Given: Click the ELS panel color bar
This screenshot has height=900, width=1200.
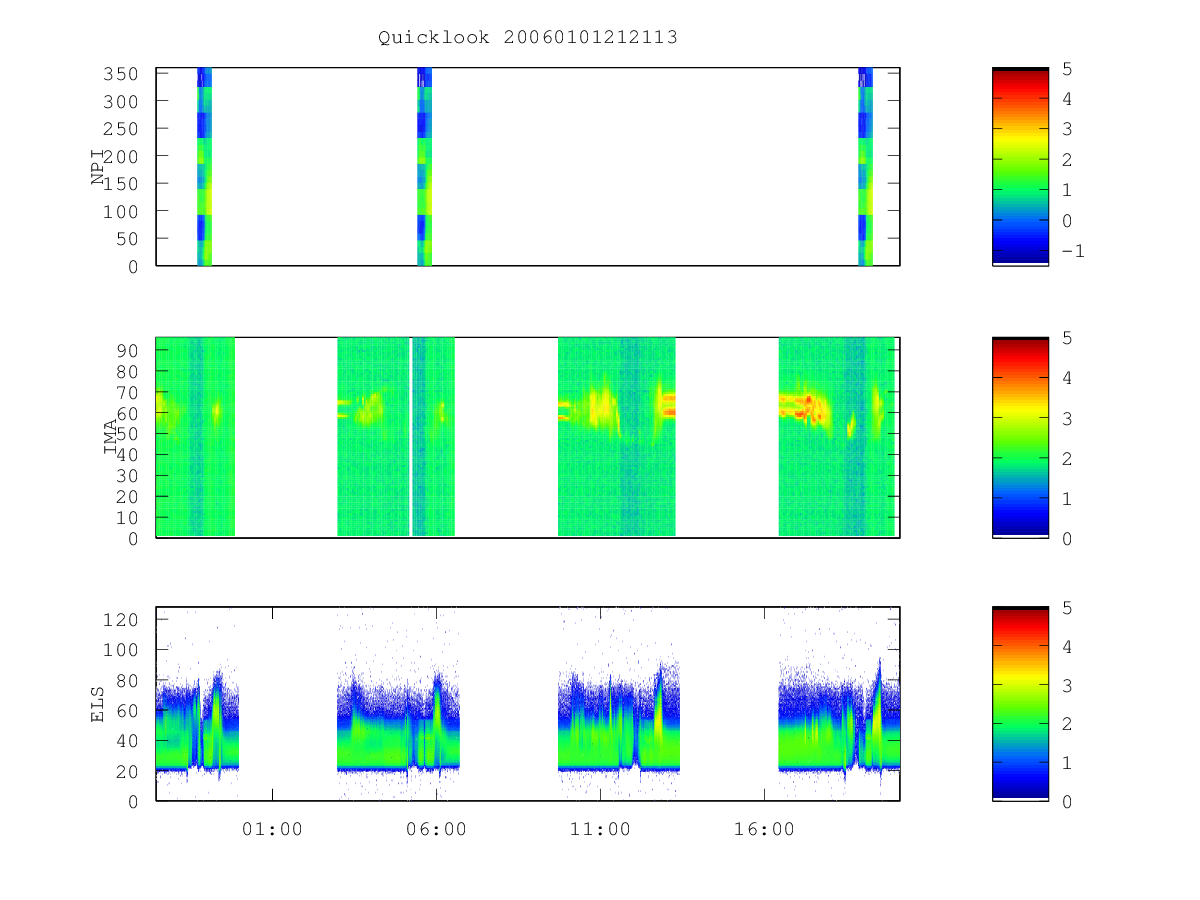Looking at the screenshot, I should [x=1020, y=704].
